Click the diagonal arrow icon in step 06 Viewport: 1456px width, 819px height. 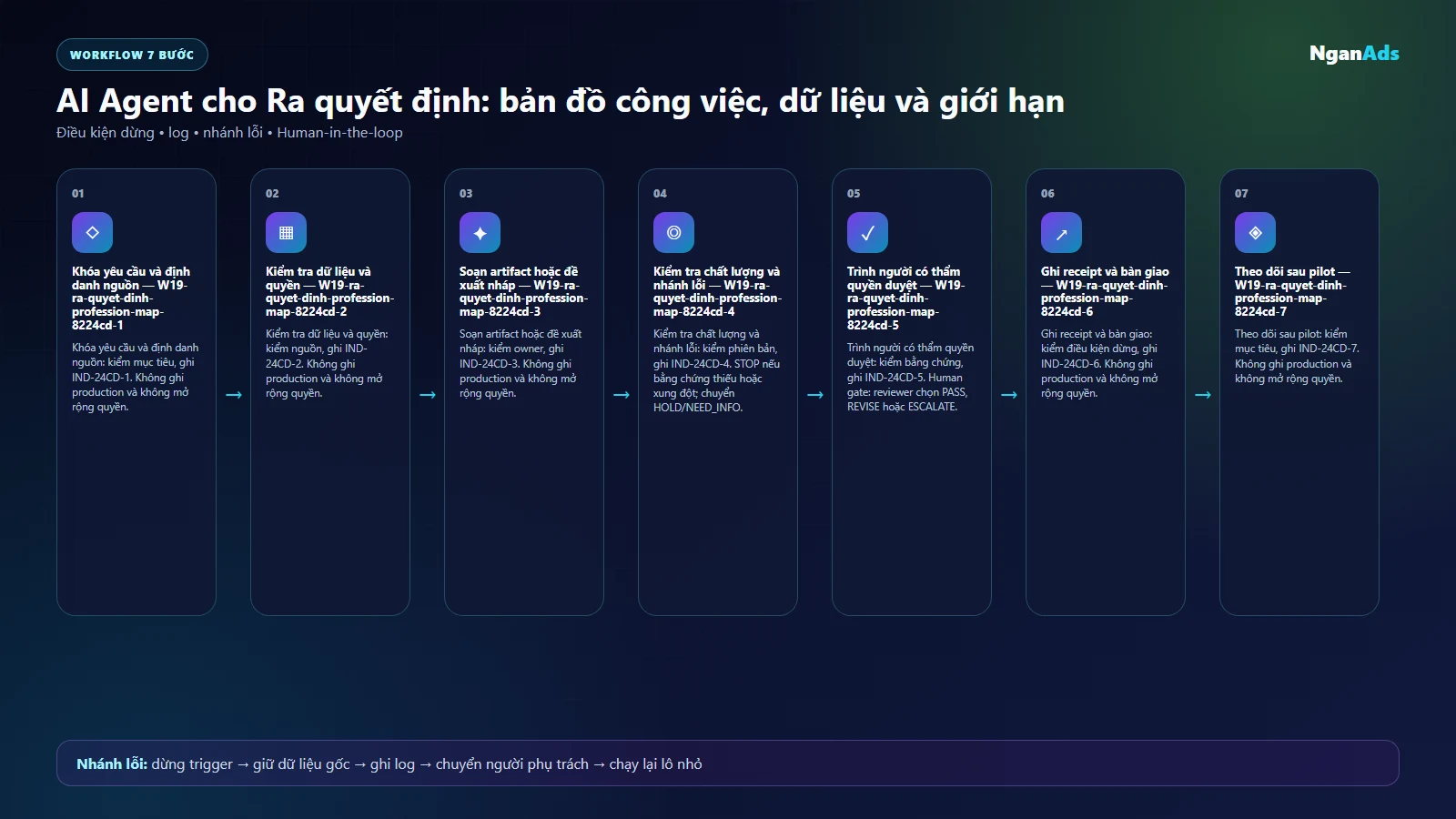(x=1061, y=233)
